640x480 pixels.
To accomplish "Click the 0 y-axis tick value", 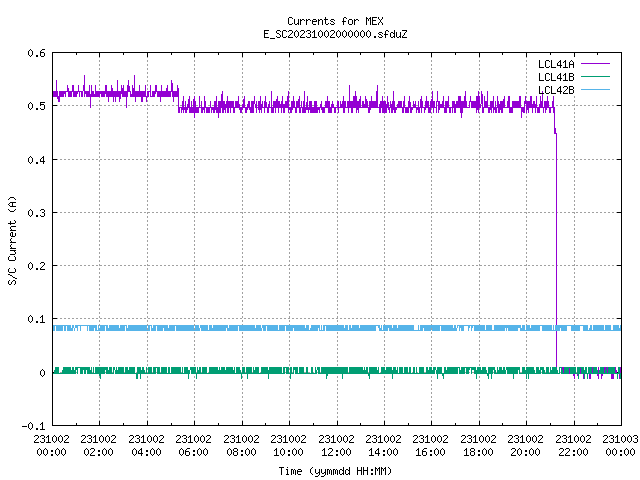I will click(x=42, y=373).
